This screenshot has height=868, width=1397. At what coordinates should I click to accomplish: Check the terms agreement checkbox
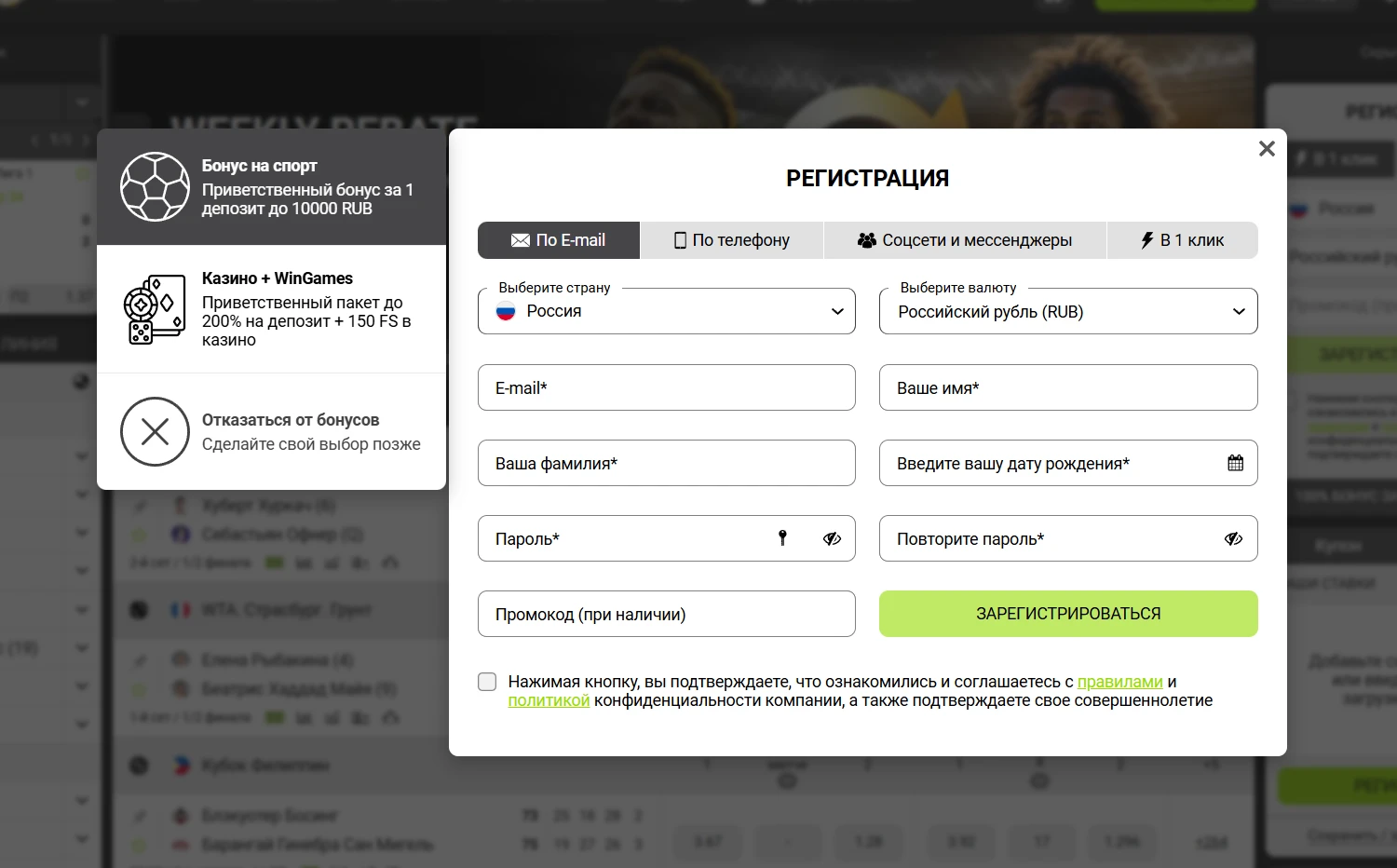click(487, 682)
